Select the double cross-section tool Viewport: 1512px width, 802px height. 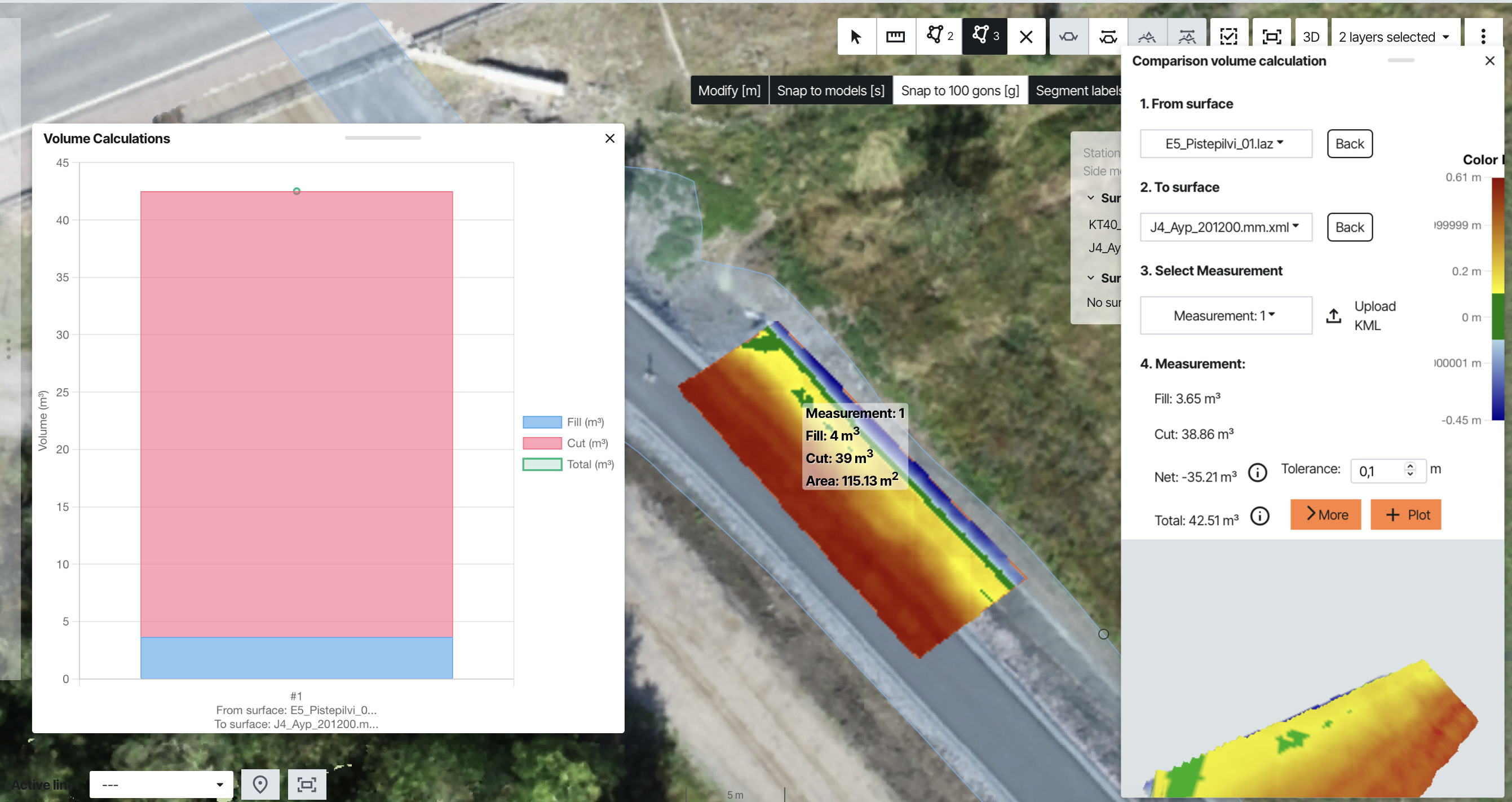pos(1108,36)
